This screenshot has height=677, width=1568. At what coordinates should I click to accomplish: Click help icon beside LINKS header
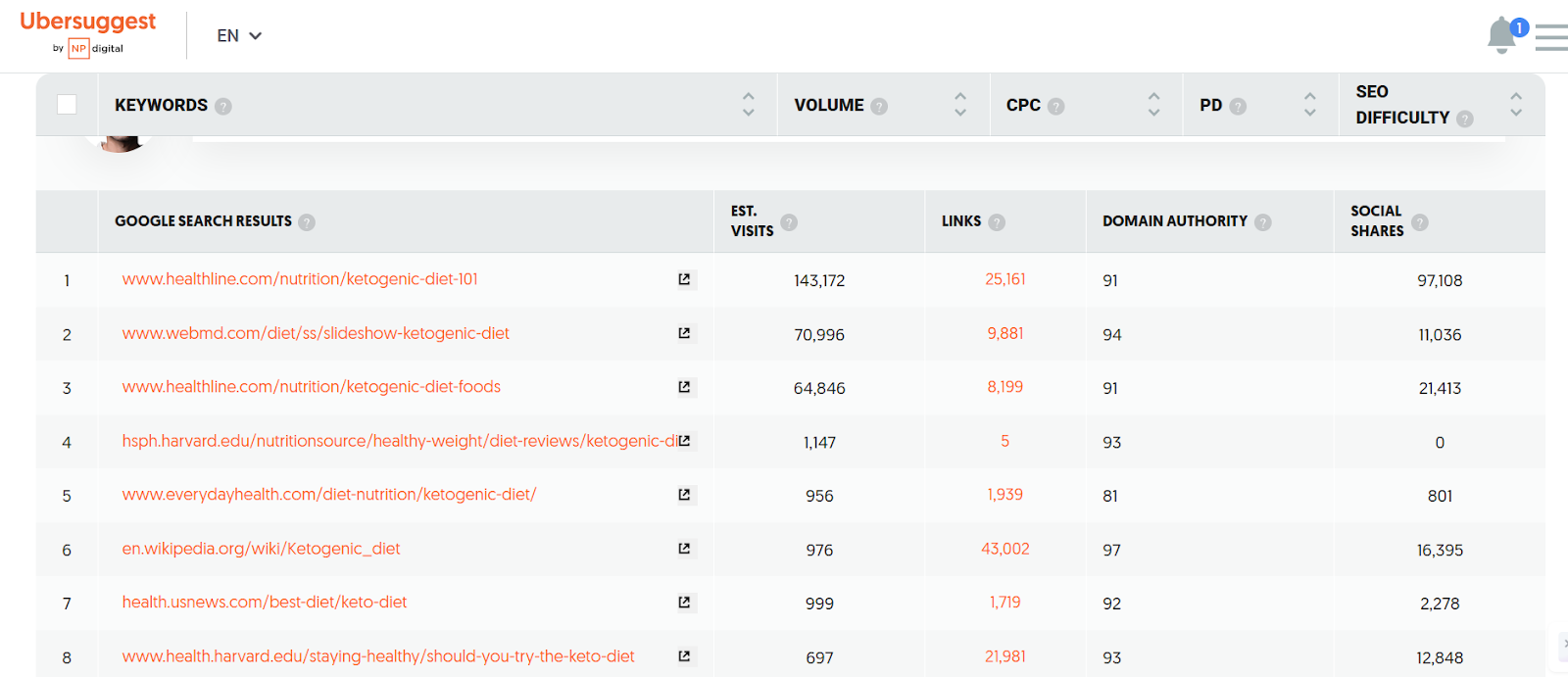997,222
